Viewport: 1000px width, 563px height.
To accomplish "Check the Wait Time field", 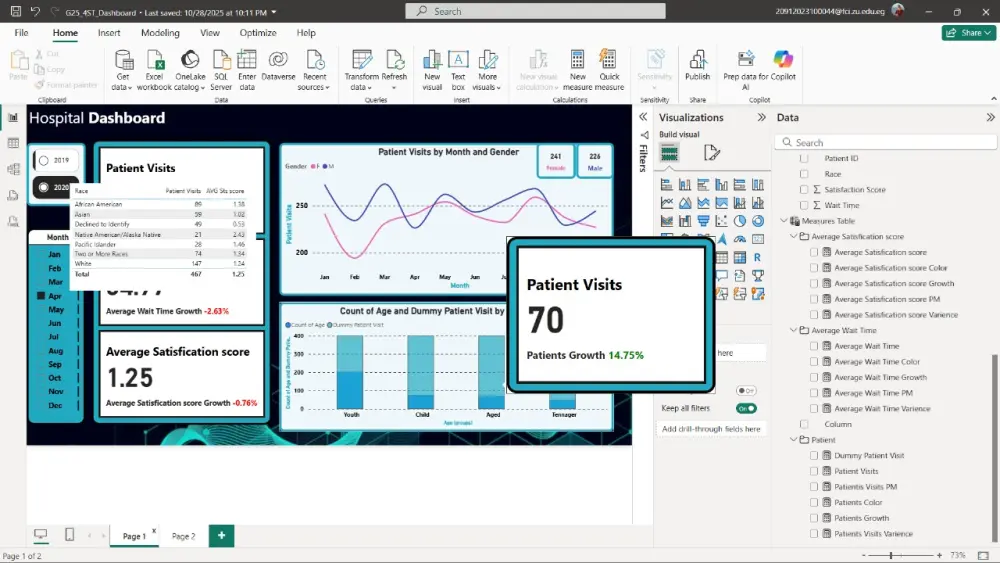I will click(x=804, y=205).
